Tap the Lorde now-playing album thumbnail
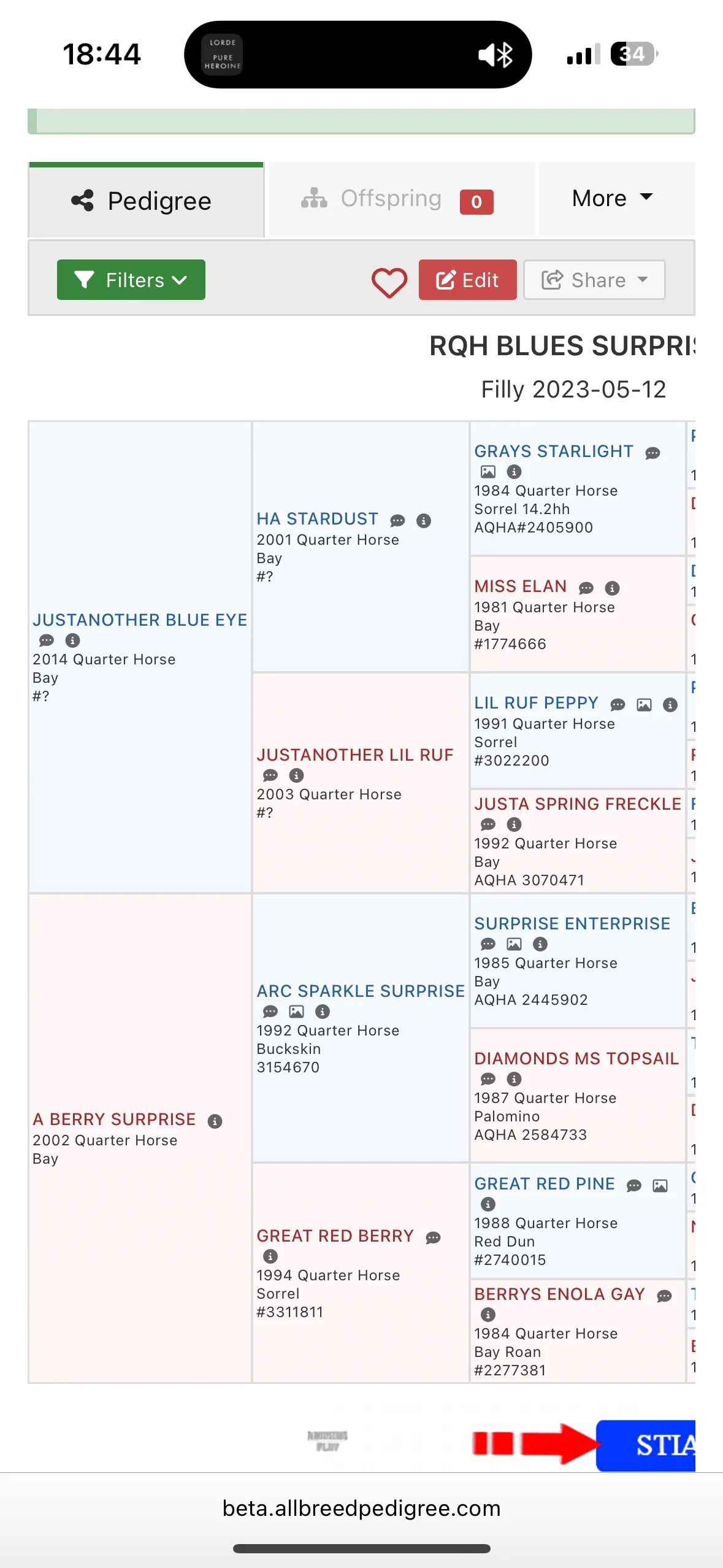This screenshot has height=1568, width=723. pos(223,55)
